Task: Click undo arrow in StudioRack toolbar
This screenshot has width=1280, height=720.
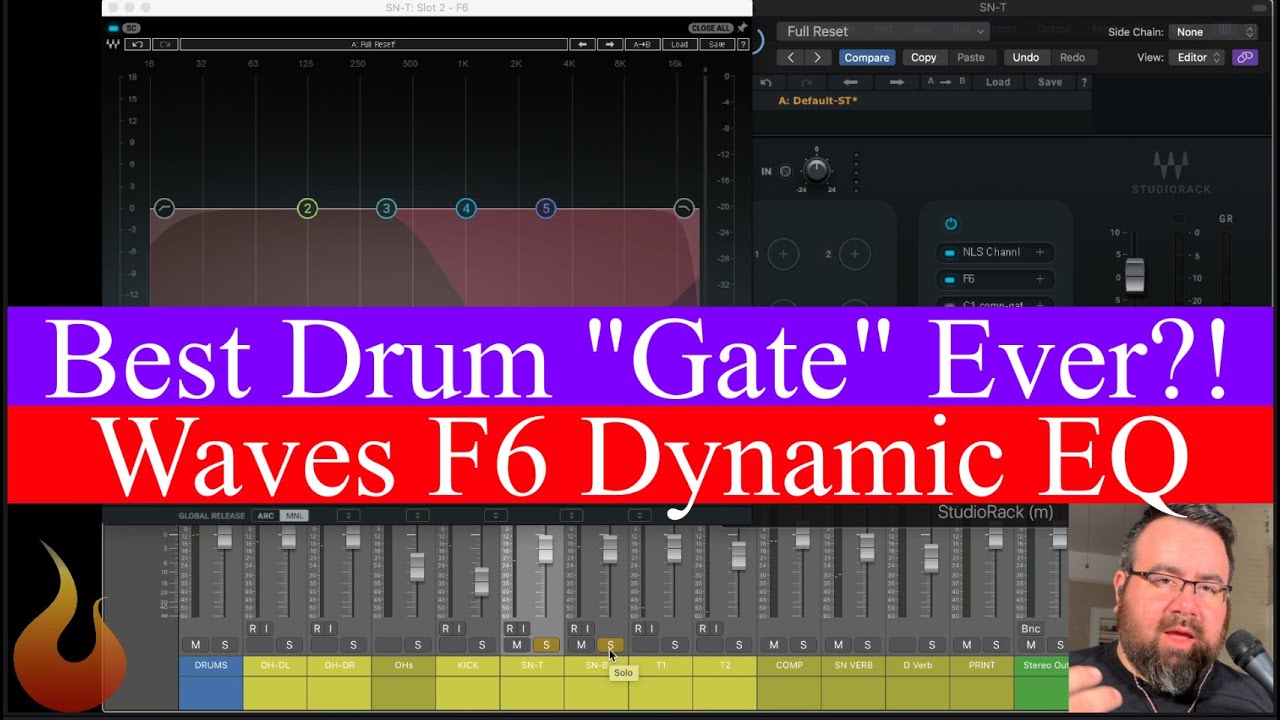Action: click(x=767, y=82)
